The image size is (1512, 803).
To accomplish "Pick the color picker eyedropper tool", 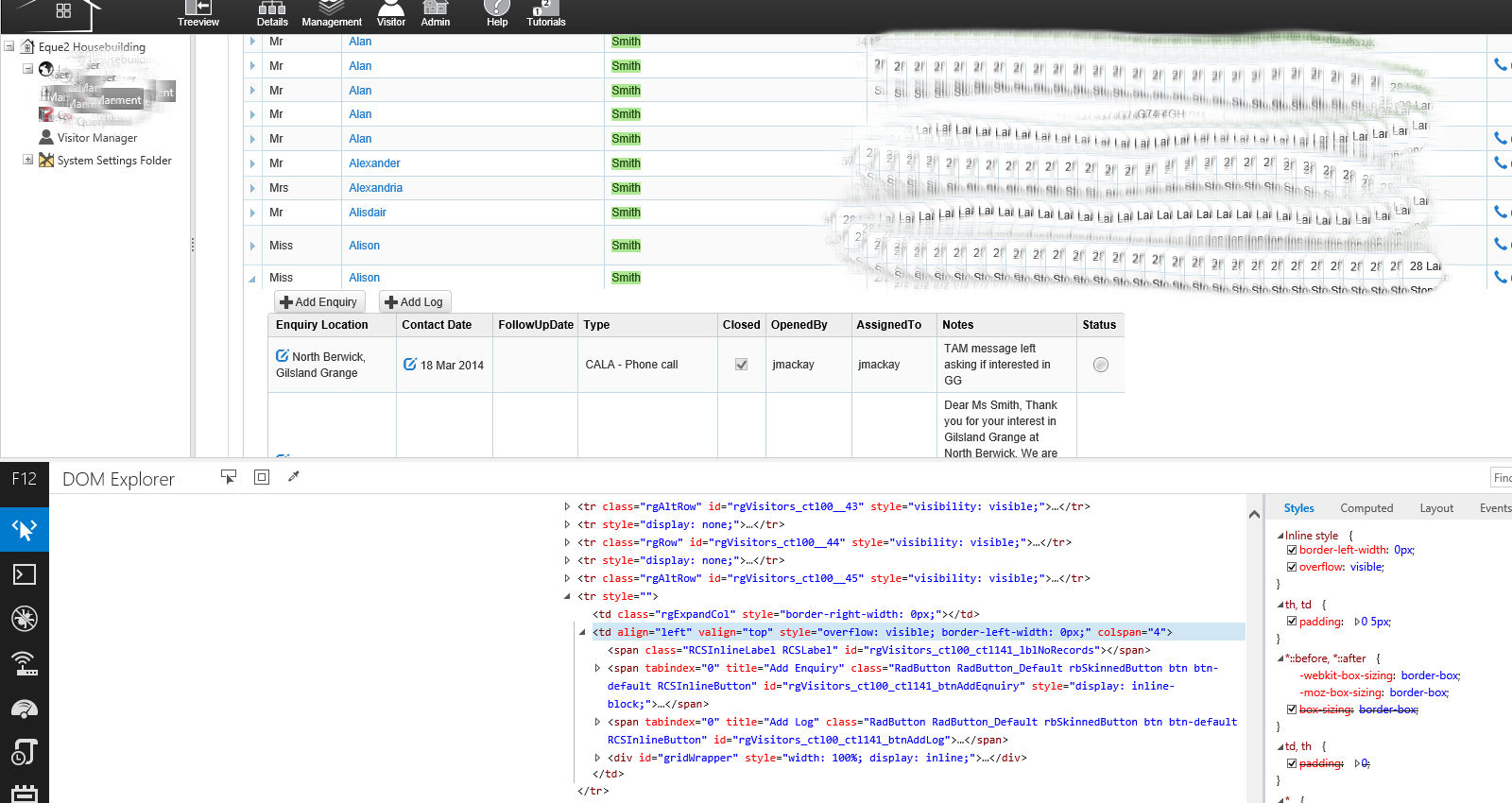I will pyautogui.click(x=294, y=477).
